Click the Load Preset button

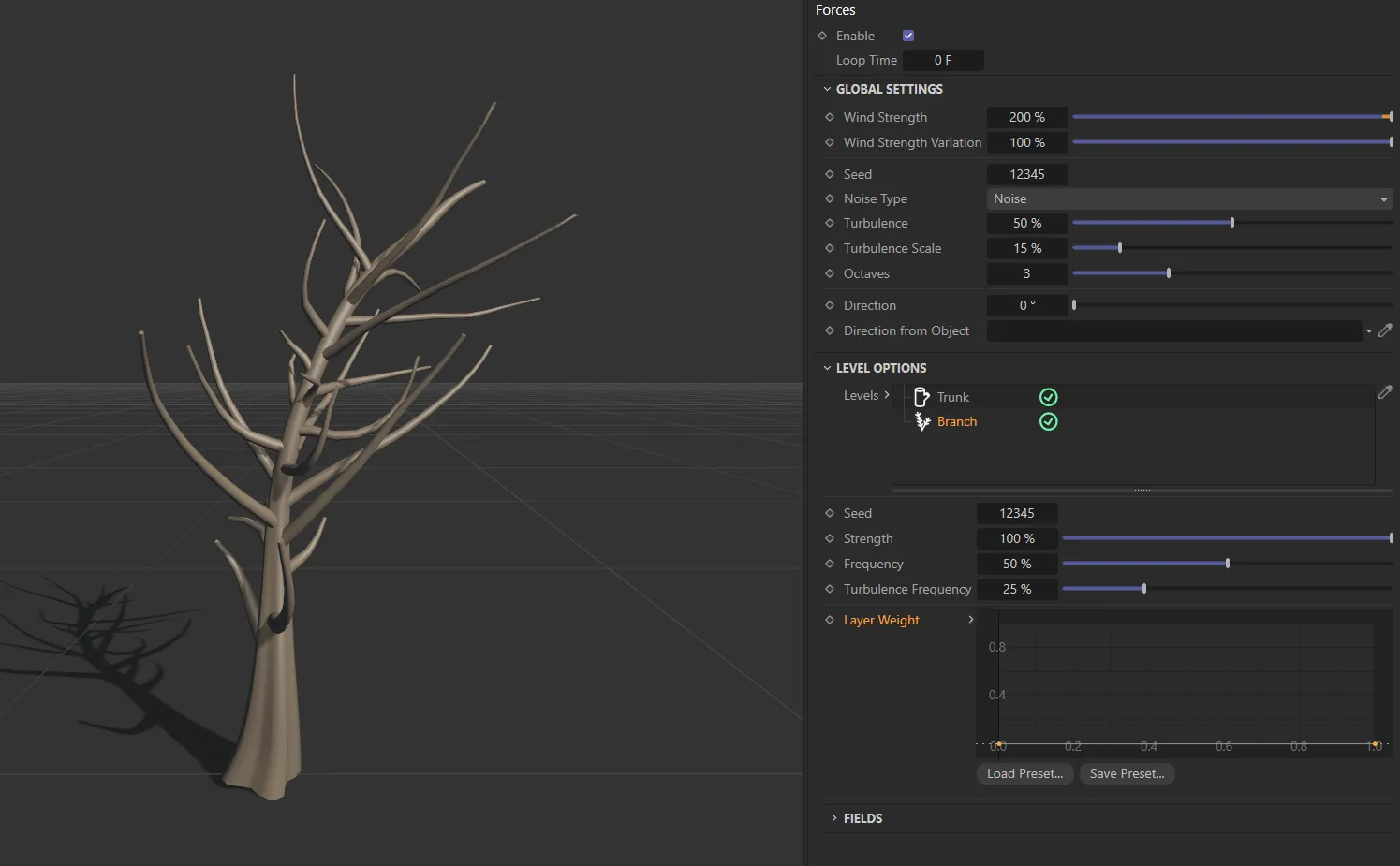click(x=1024, y=773)
